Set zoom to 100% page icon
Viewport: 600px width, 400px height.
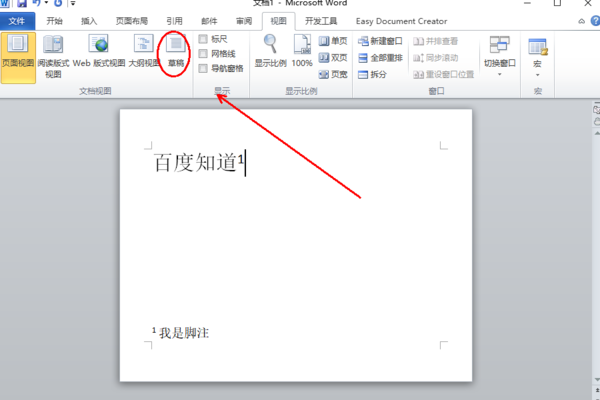[302, 52]
